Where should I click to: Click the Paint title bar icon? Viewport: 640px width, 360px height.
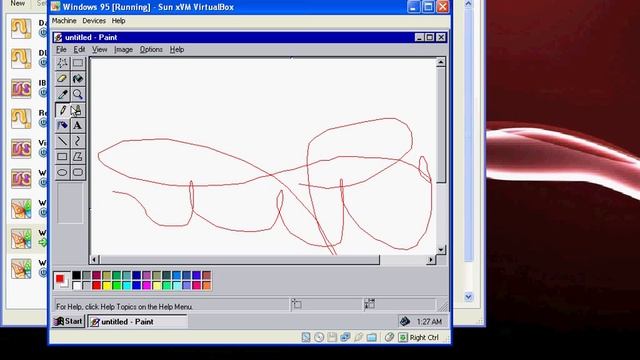[x=58, y=38]
